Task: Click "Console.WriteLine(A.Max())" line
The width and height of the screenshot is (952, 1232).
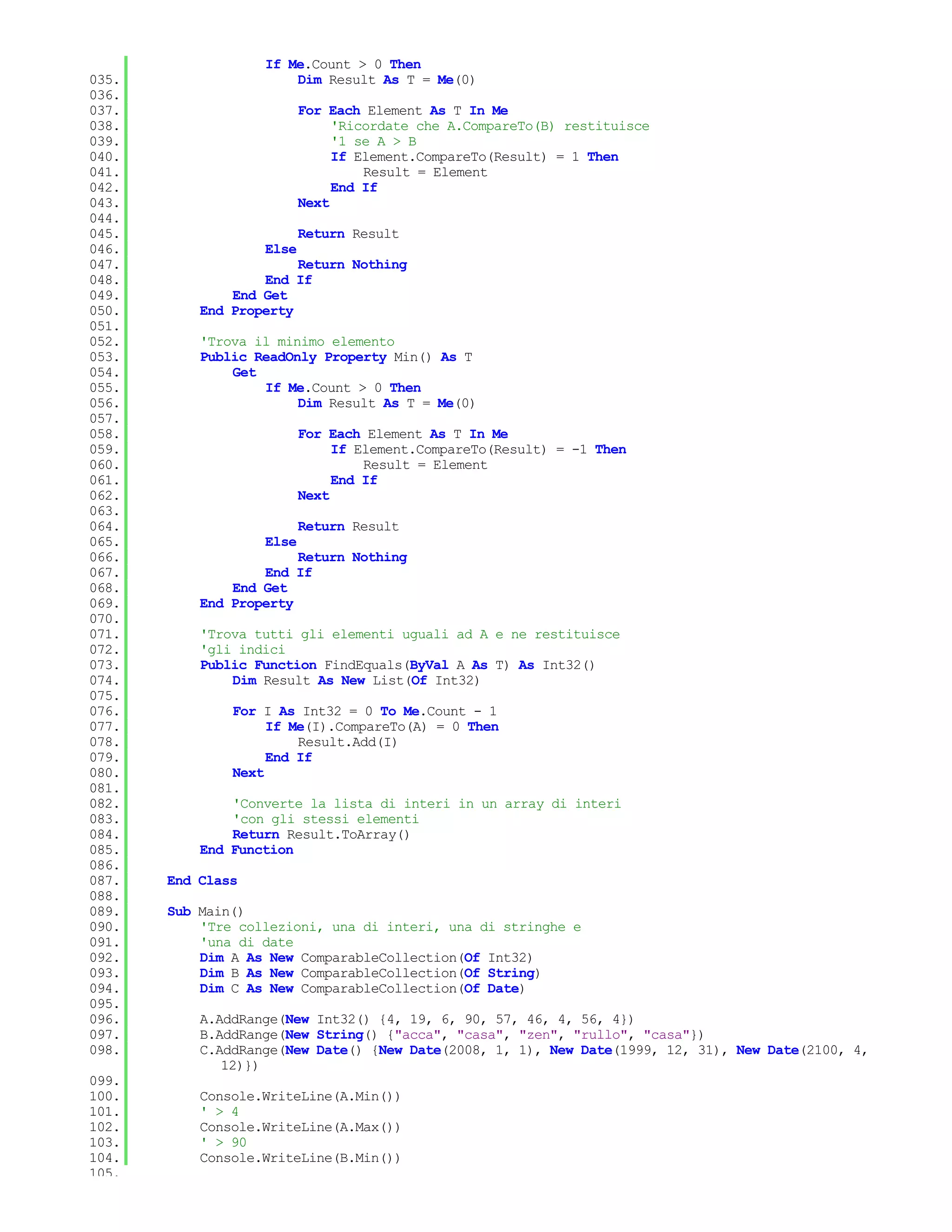Action: click(300, 1128)
